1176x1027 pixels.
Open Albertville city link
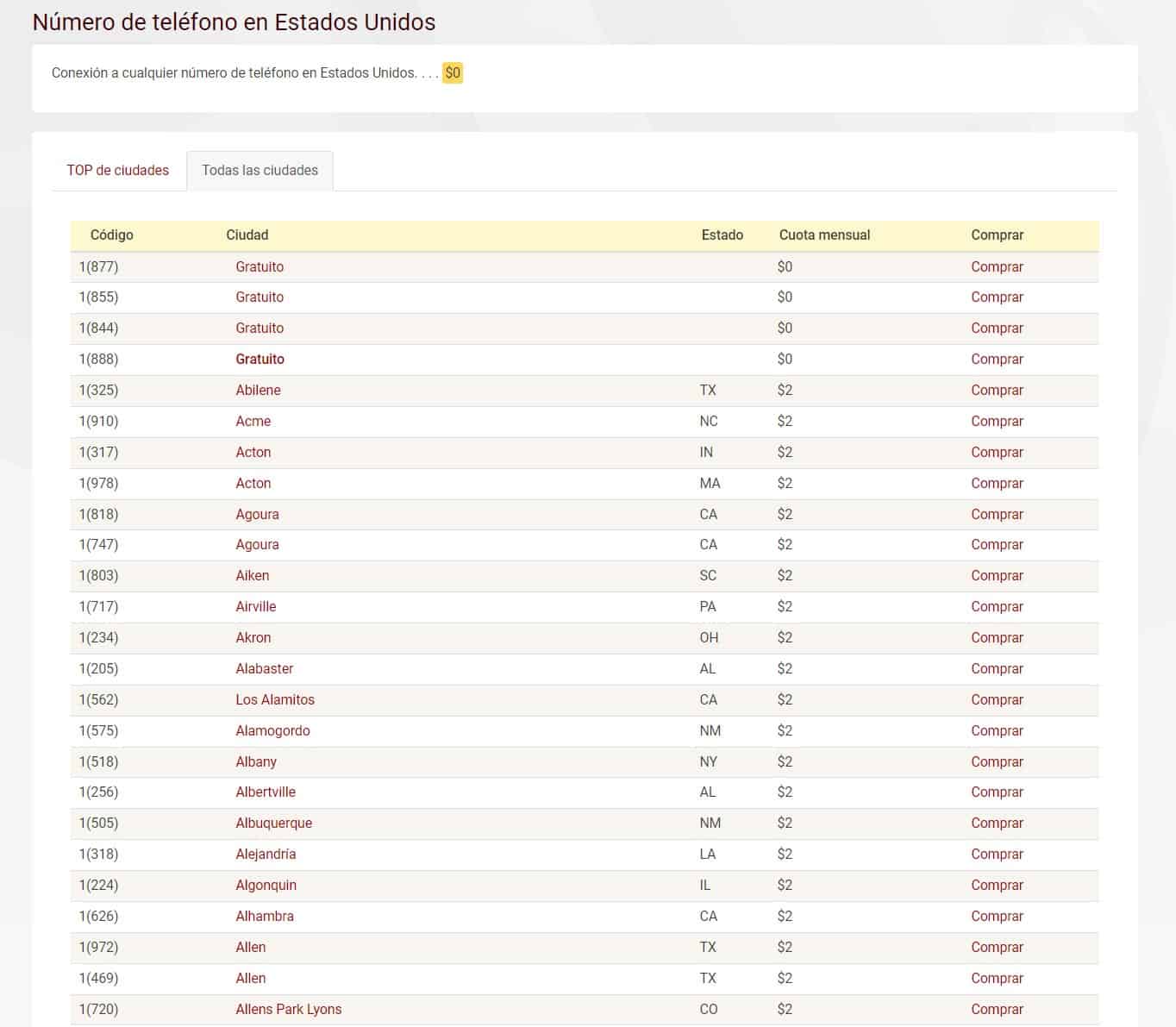(x=266, y=792)
